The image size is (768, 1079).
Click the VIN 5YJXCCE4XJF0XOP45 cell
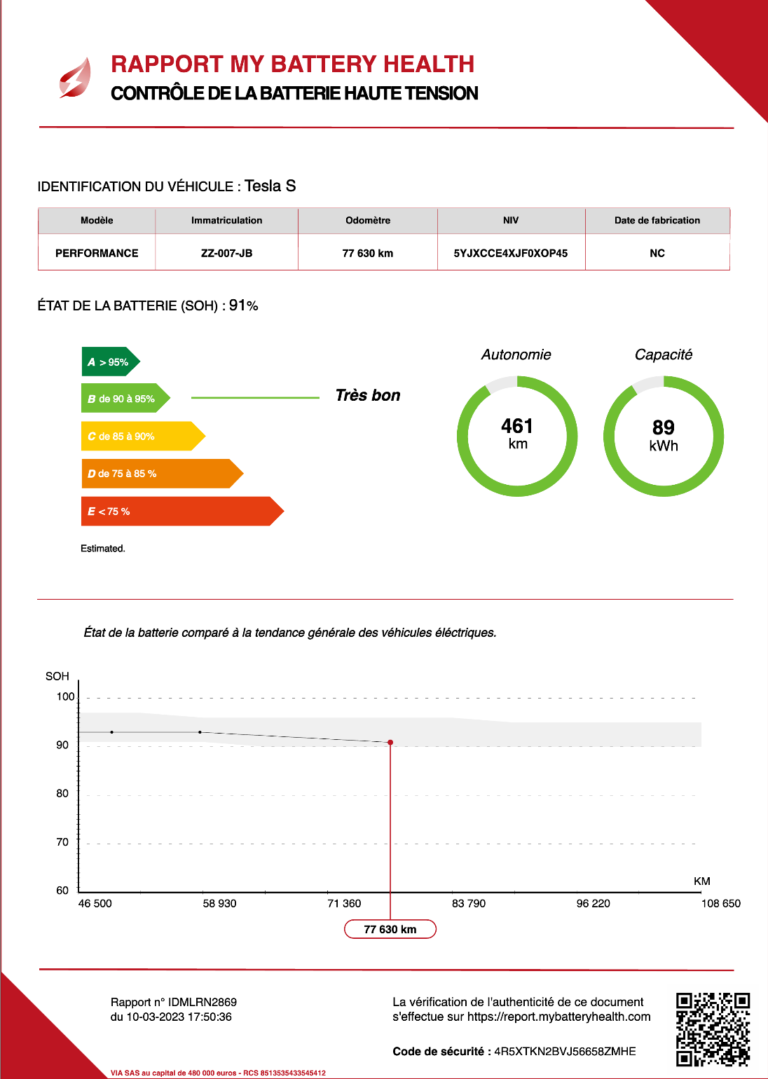pos(511,253)
